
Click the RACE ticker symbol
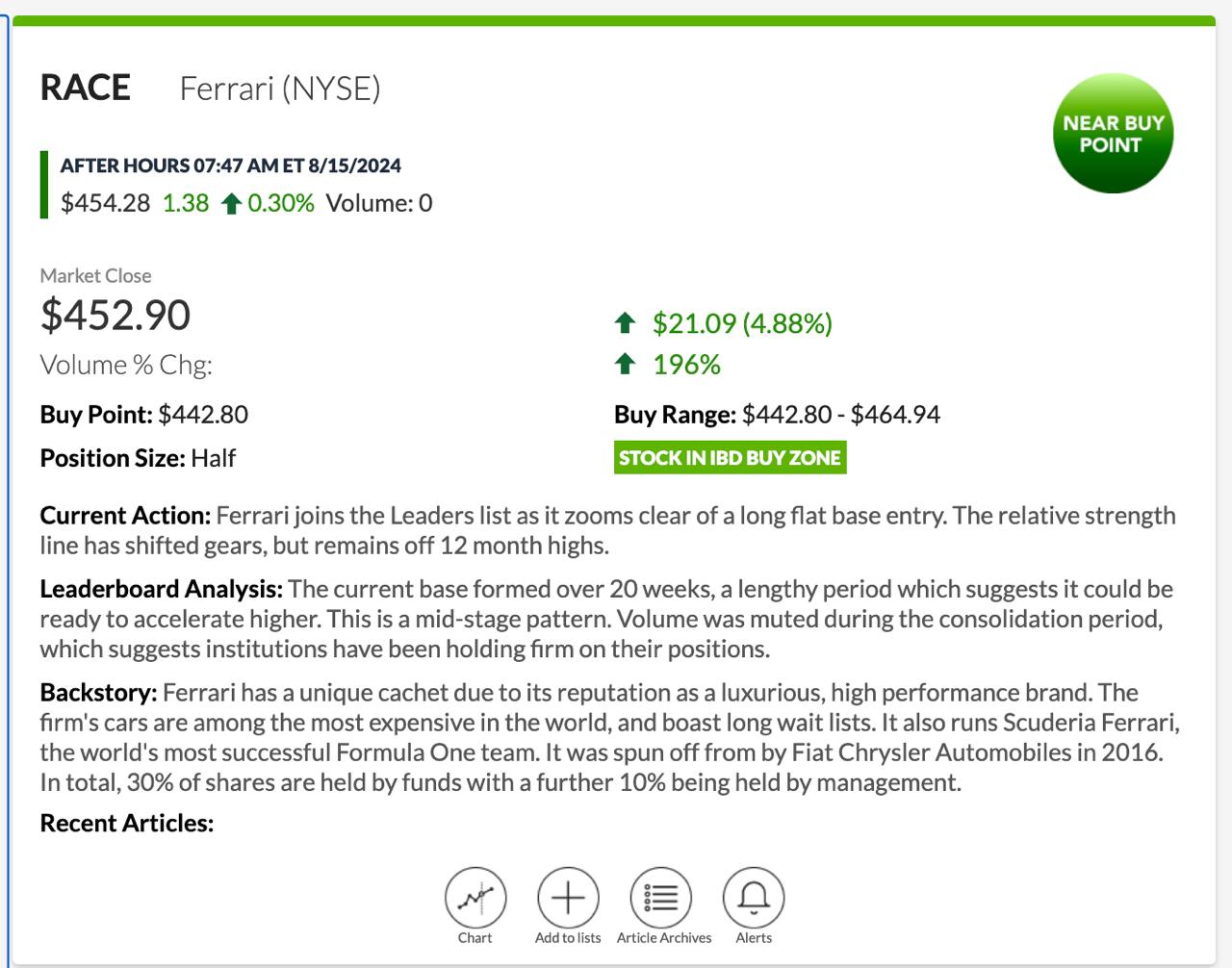[x=86, y=89]
